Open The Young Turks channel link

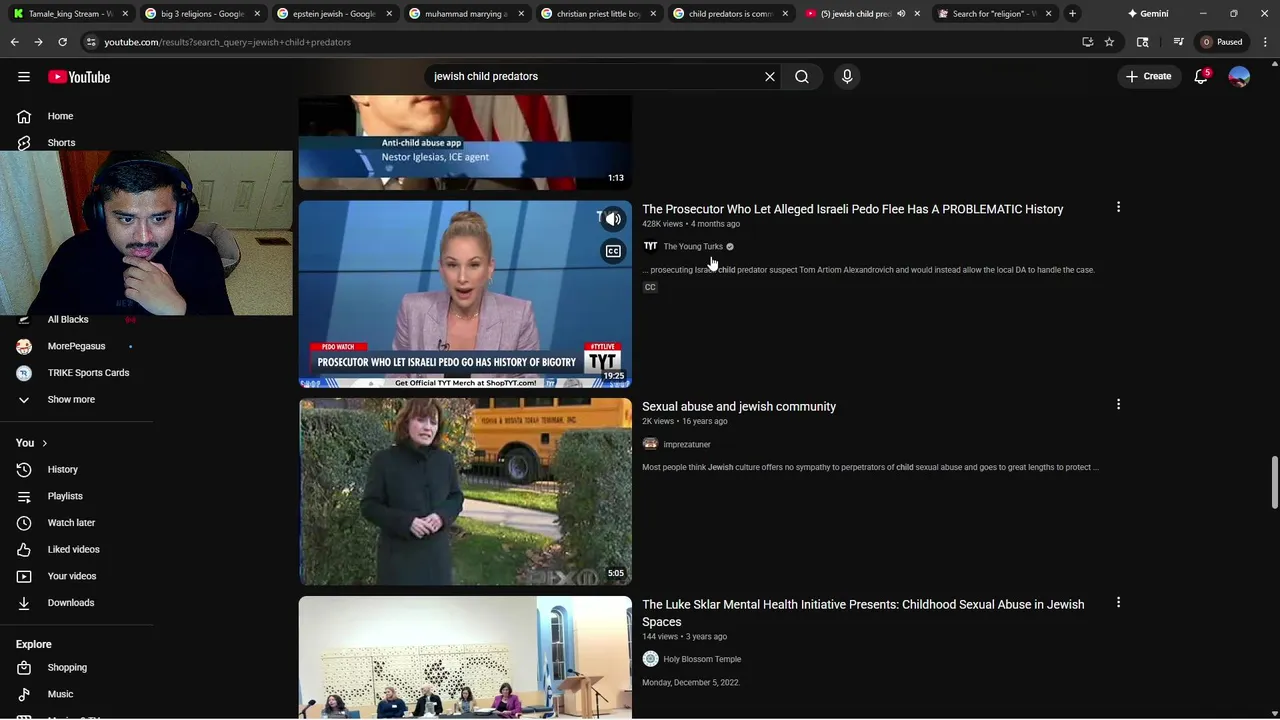coord(693,246)
